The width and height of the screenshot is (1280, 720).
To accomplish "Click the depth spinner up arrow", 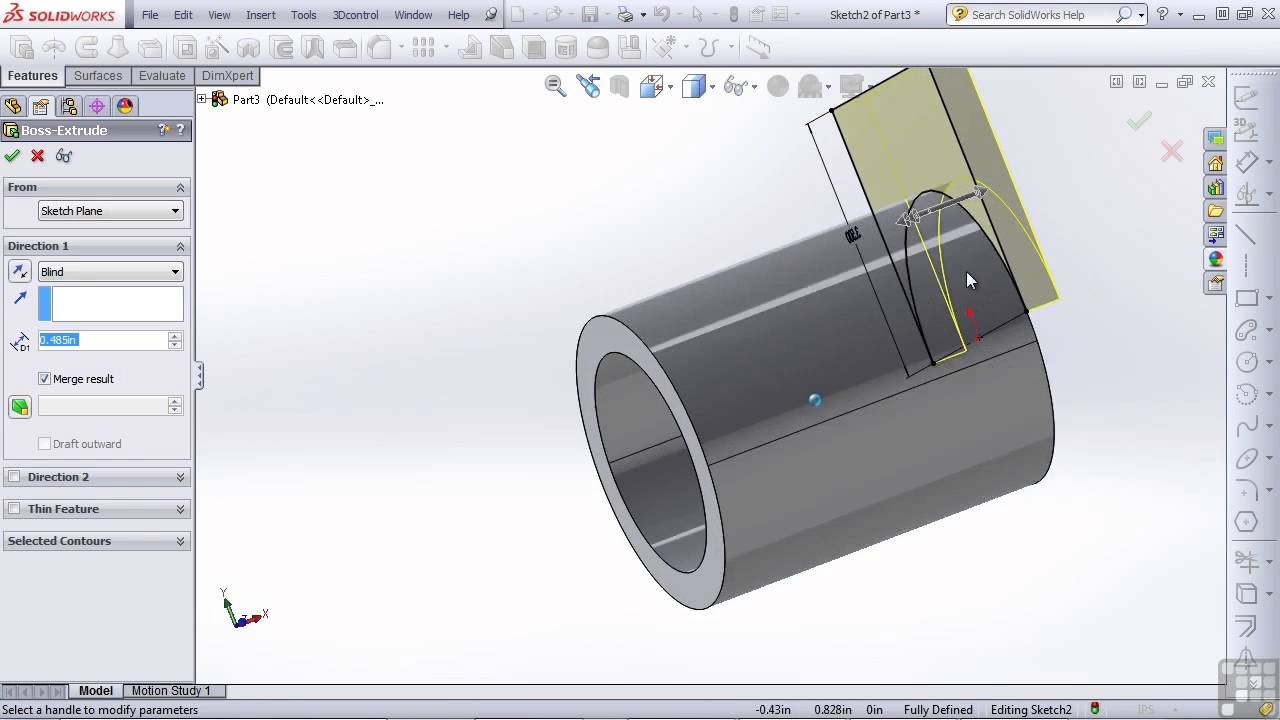I will [x=175, y=336].
